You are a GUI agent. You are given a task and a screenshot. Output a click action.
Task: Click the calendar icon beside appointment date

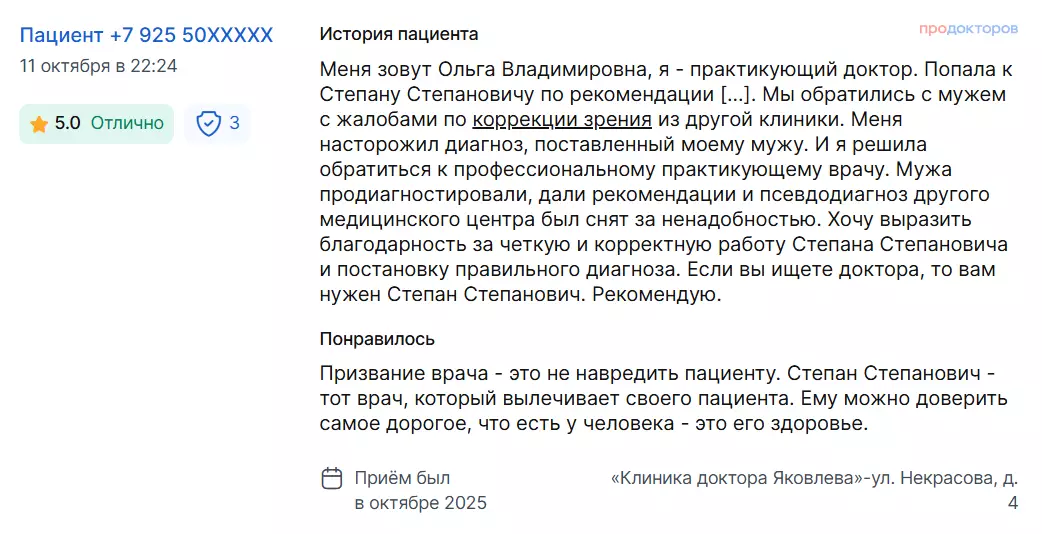click(x=332, y=478)
